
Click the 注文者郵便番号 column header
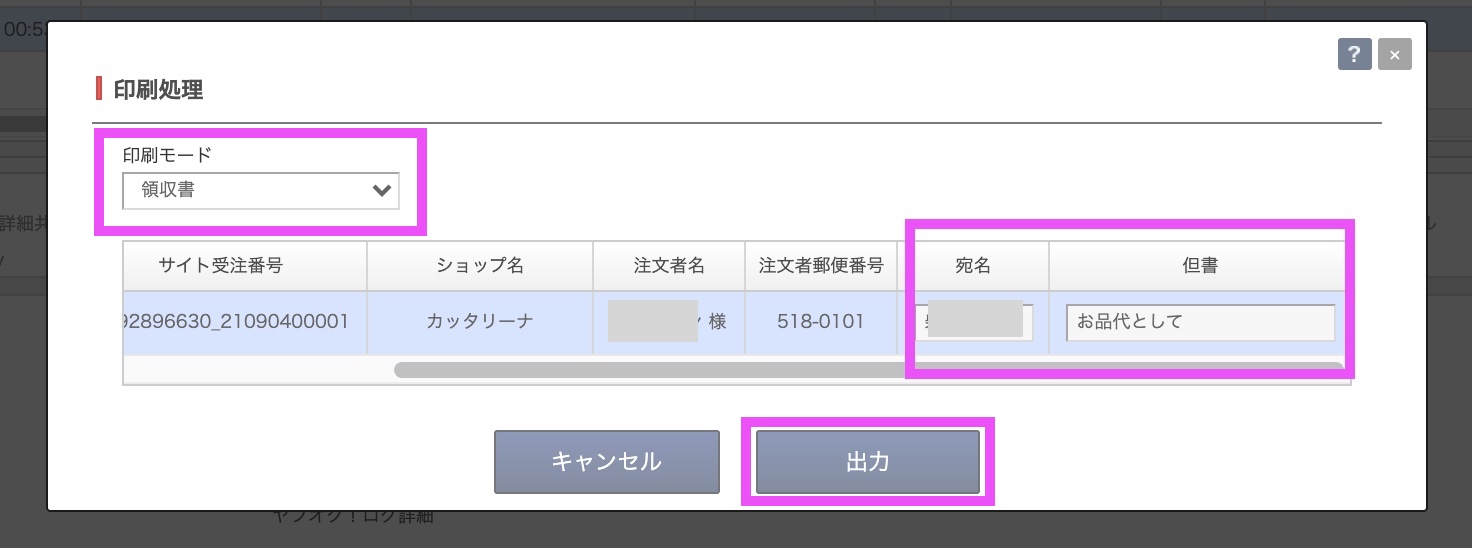tap(820, 266)
